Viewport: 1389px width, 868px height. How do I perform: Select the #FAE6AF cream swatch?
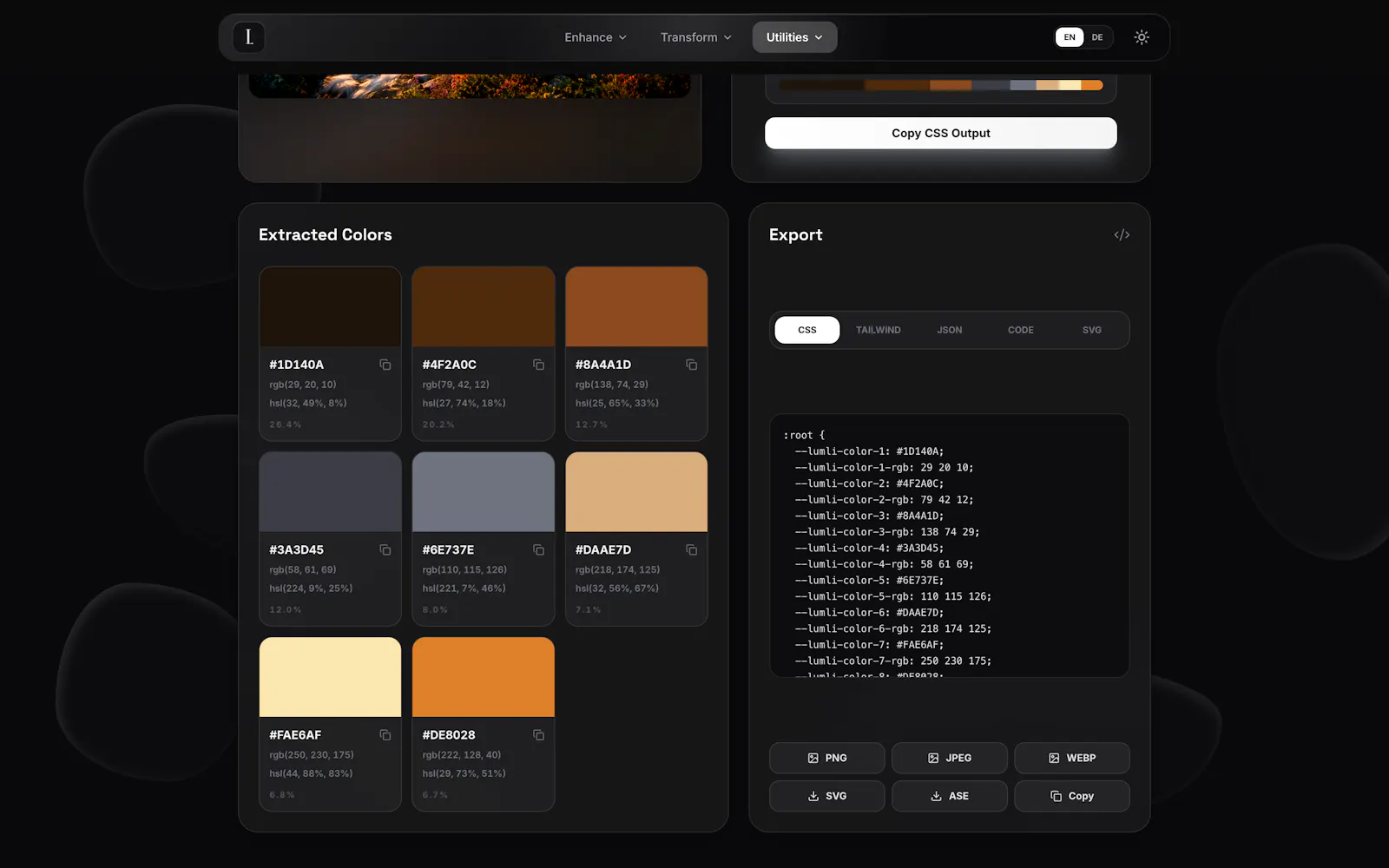[330, 677]
